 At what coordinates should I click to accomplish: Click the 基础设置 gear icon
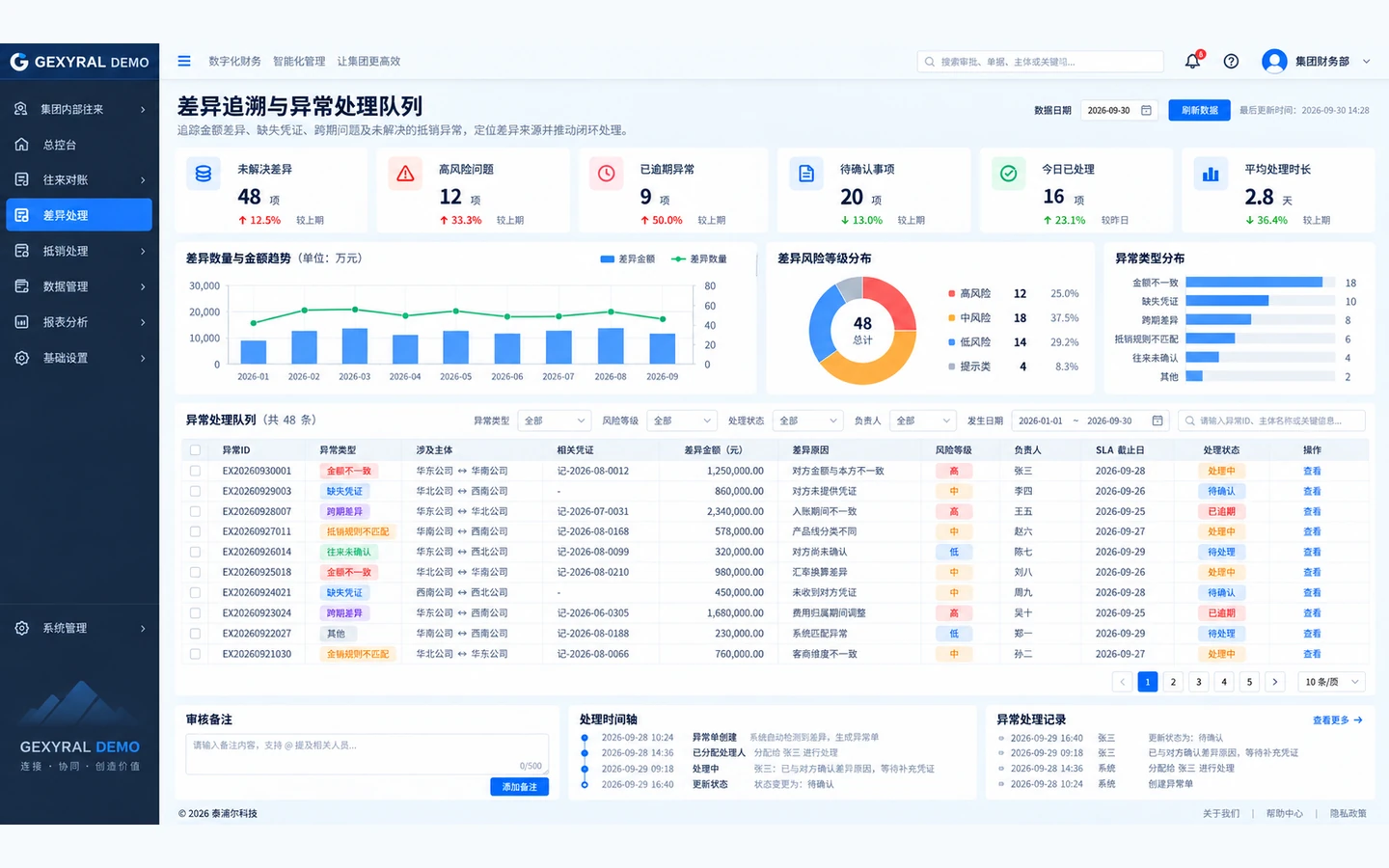[21, 358]
